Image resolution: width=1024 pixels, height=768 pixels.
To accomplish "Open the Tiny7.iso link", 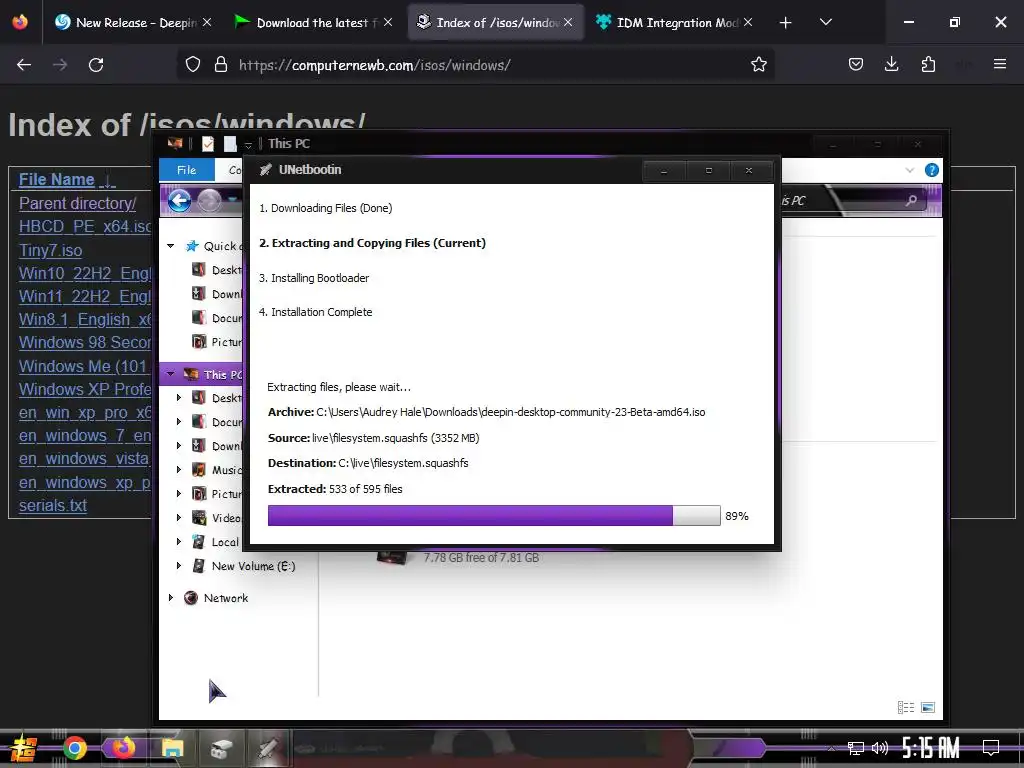I will [x=50, y=250].
